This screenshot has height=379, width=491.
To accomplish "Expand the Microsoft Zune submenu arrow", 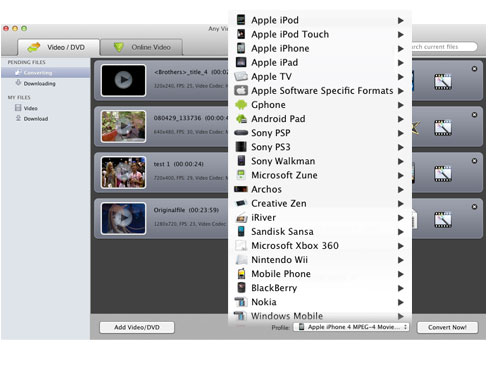I will (401, 175).
